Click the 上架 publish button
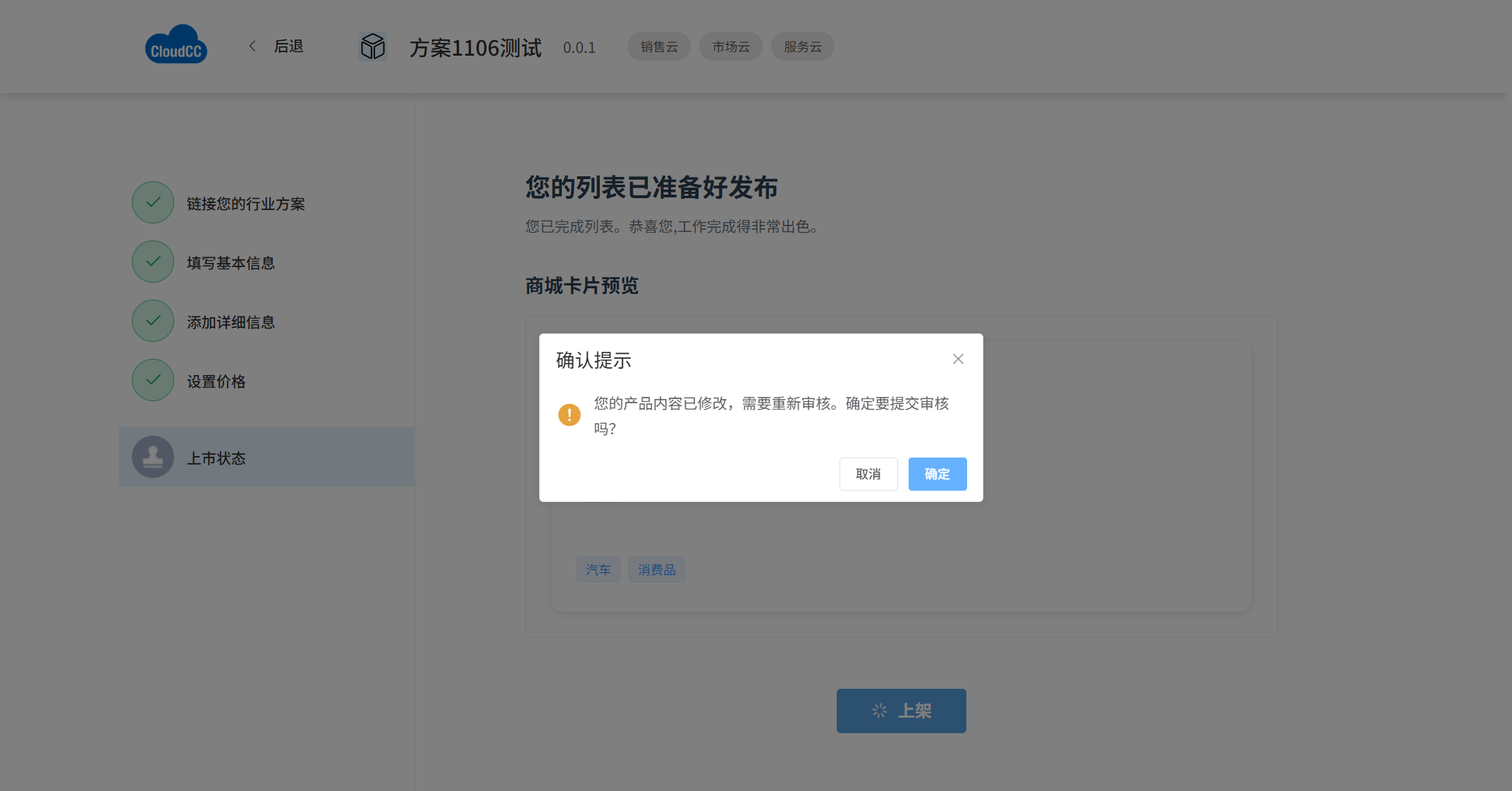 point(901,711)
